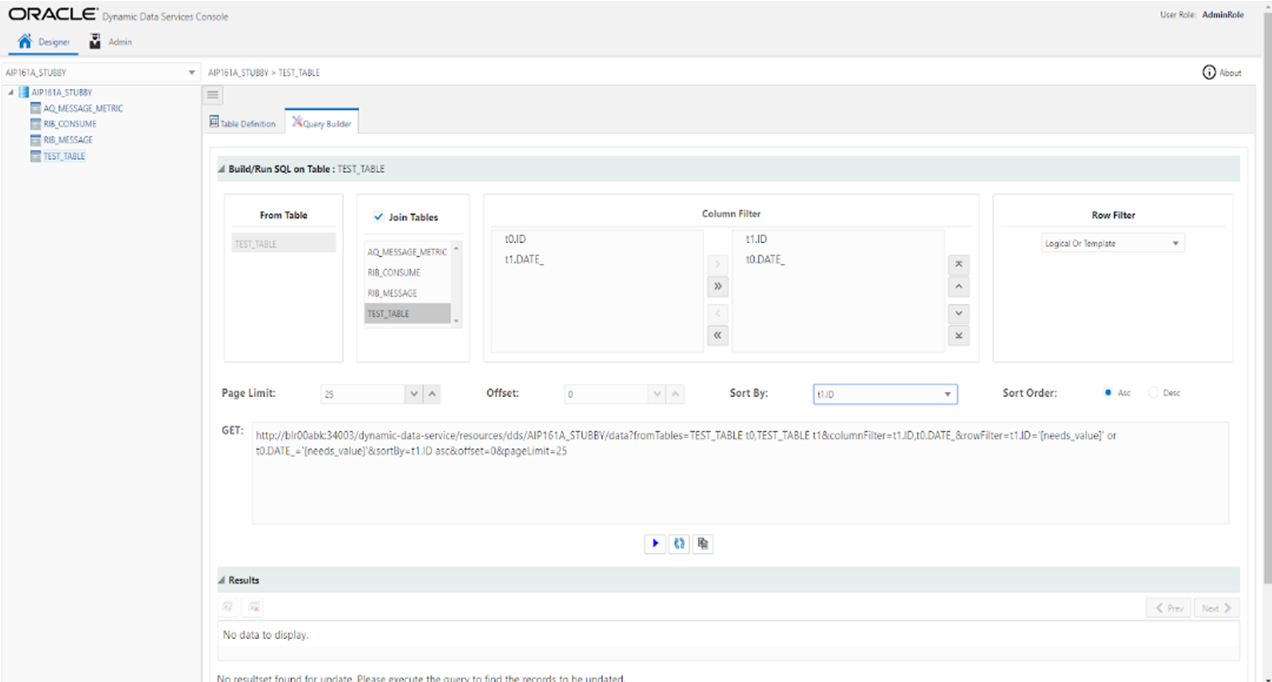Click the RIB_MESSAGE table icon in tree
The height and width of the screenshot is (682, 1272).
[x=36, y=140]
